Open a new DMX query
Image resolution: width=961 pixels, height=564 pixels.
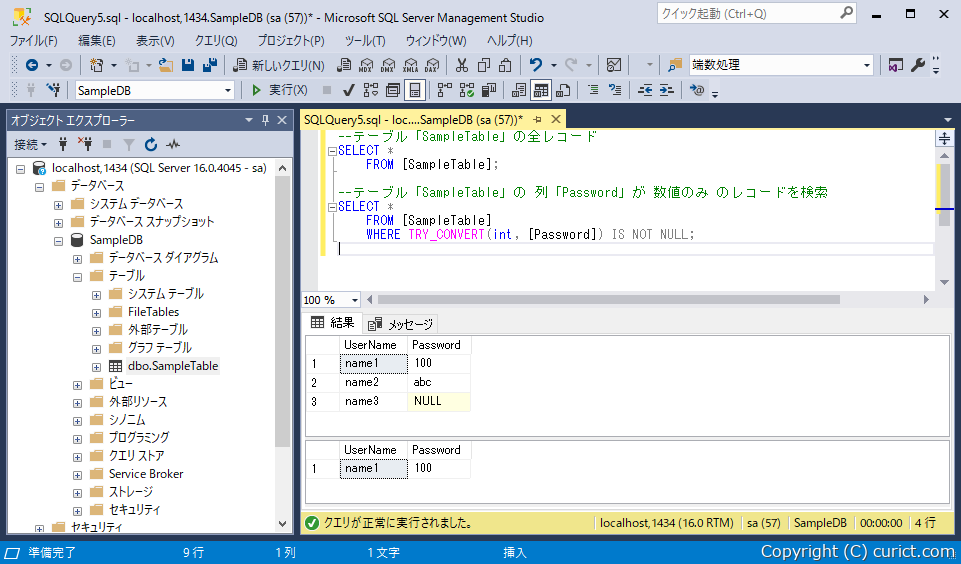[388, 65]
